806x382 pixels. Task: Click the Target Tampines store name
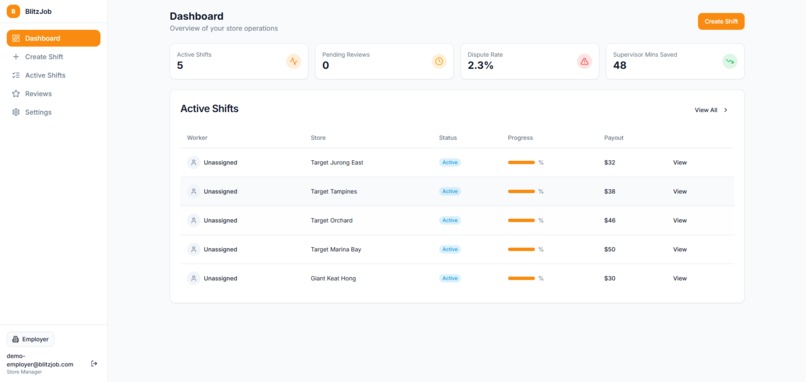(x=334, y=191)
